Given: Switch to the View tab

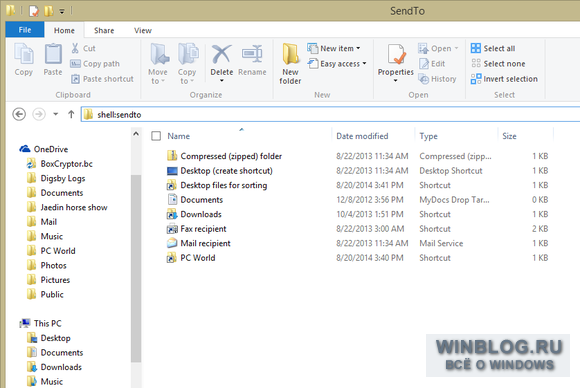Looking at the screenshot, I should tap(143, 30).
